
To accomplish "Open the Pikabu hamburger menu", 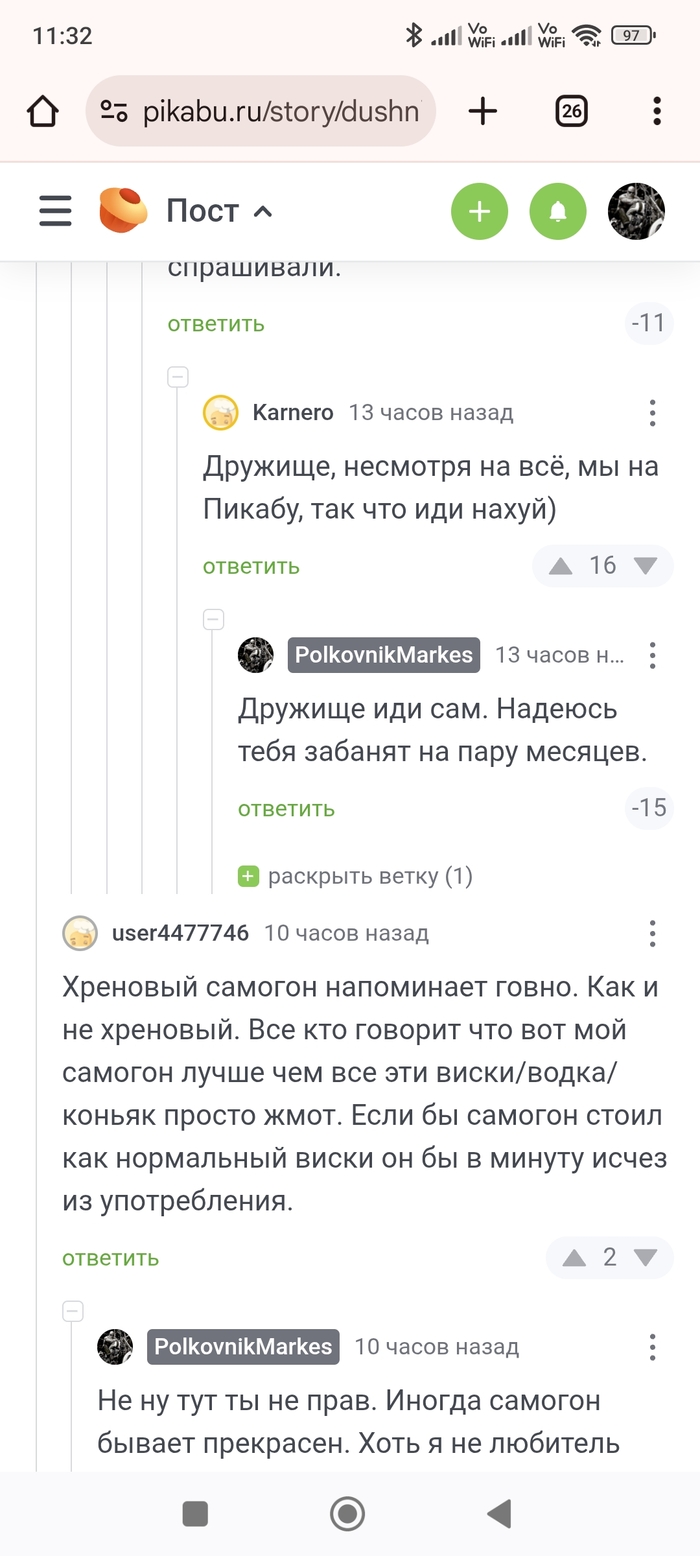I will coord(55,211).
